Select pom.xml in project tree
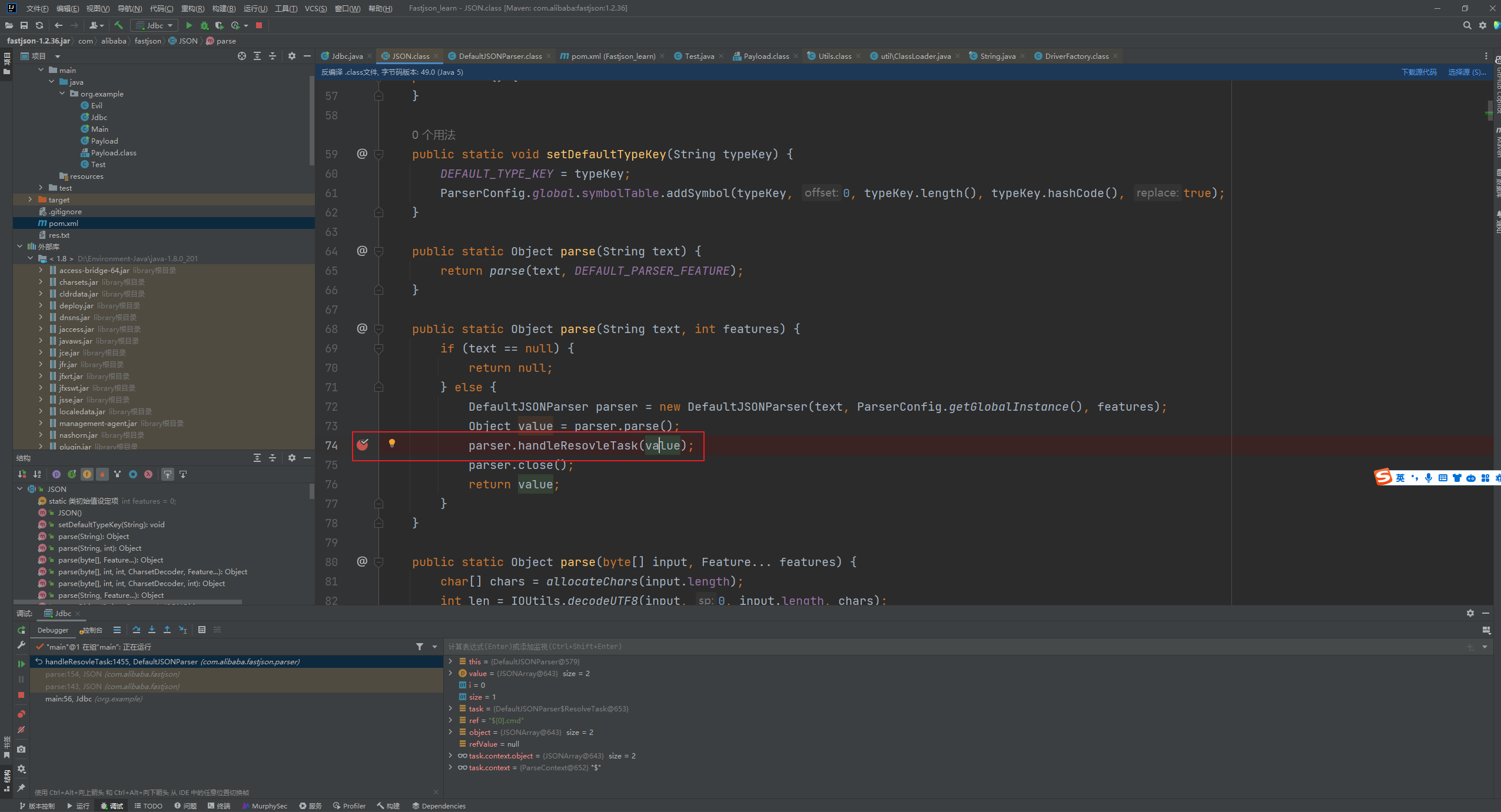The width and height of the screenshot is (1501, 812). point(164,223)
